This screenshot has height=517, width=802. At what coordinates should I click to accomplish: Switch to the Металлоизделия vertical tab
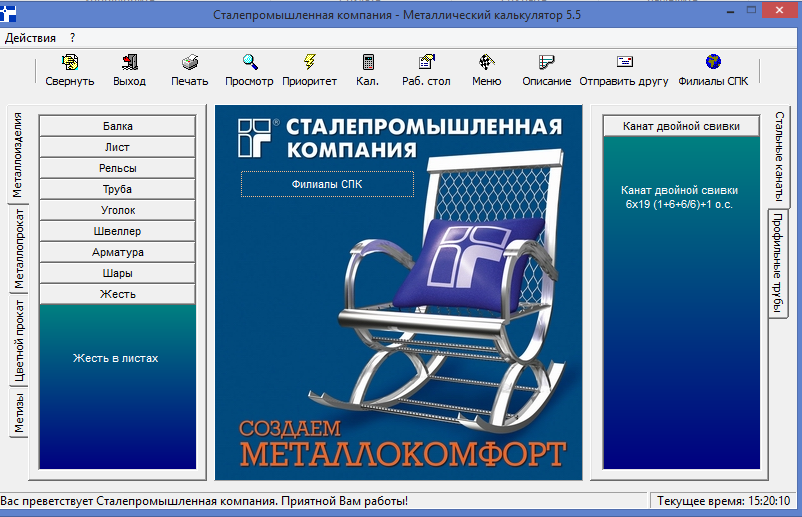click(x=17, y=155)
